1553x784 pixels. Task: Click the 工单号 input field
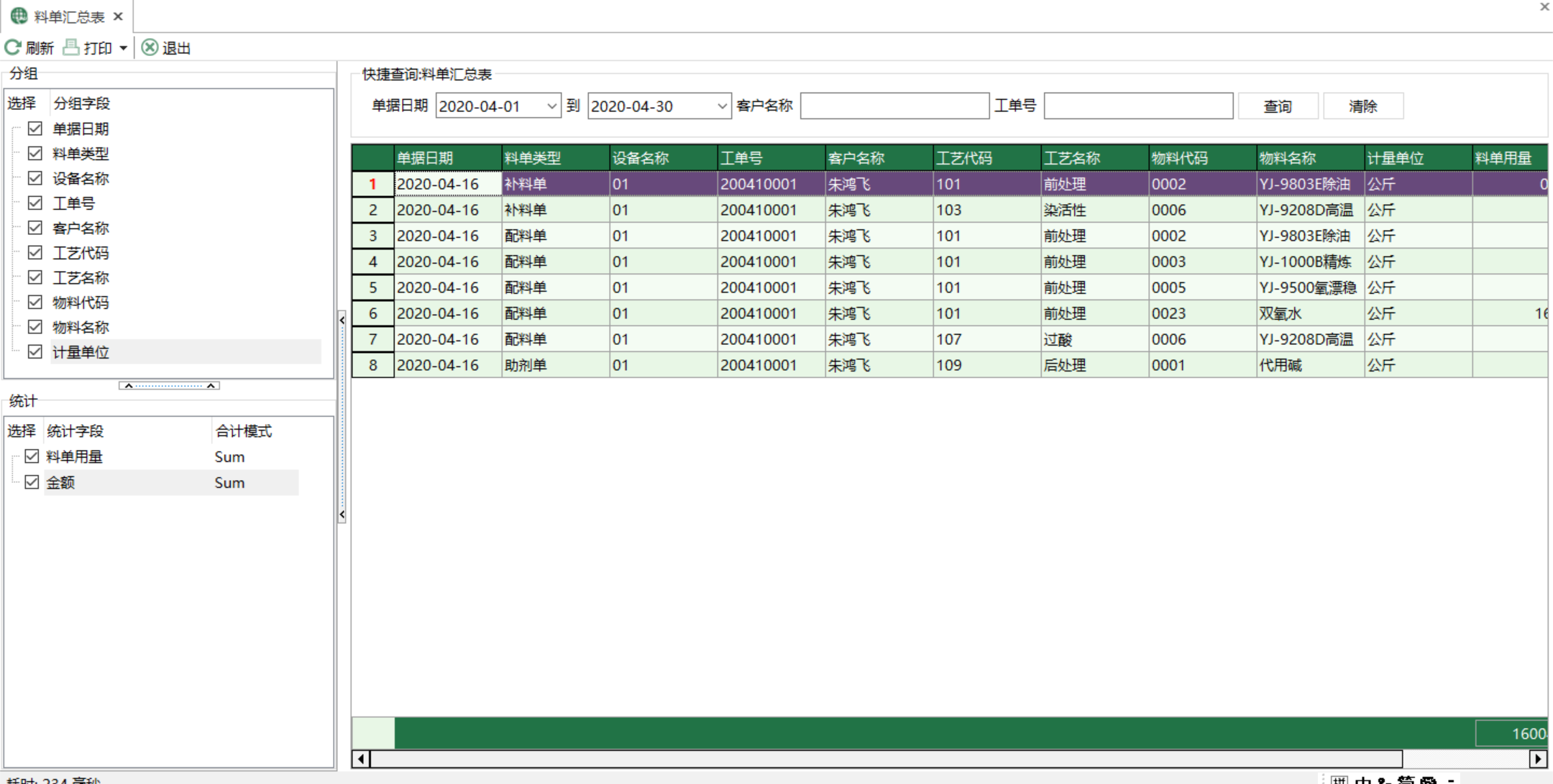(x=1138, y=106)
